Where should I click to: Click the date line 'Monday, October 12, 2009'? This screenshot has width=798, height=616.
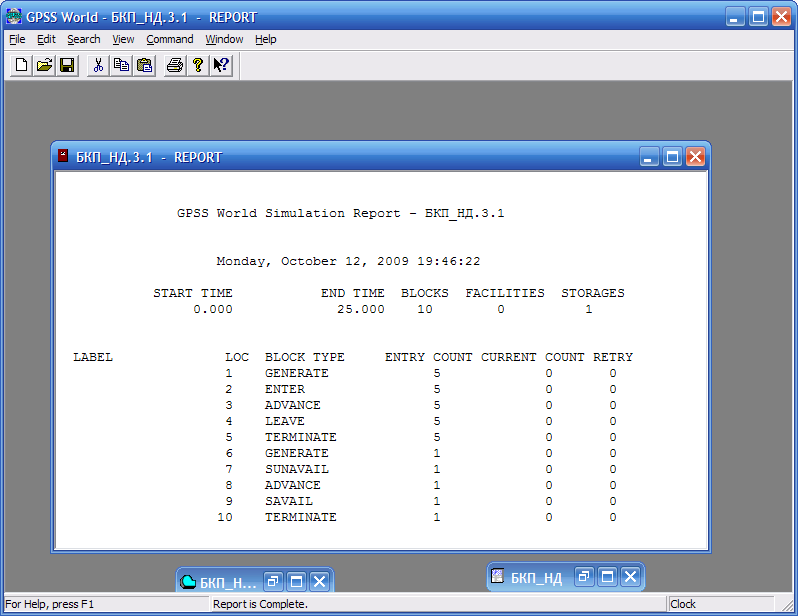click(x=312, y=261)
